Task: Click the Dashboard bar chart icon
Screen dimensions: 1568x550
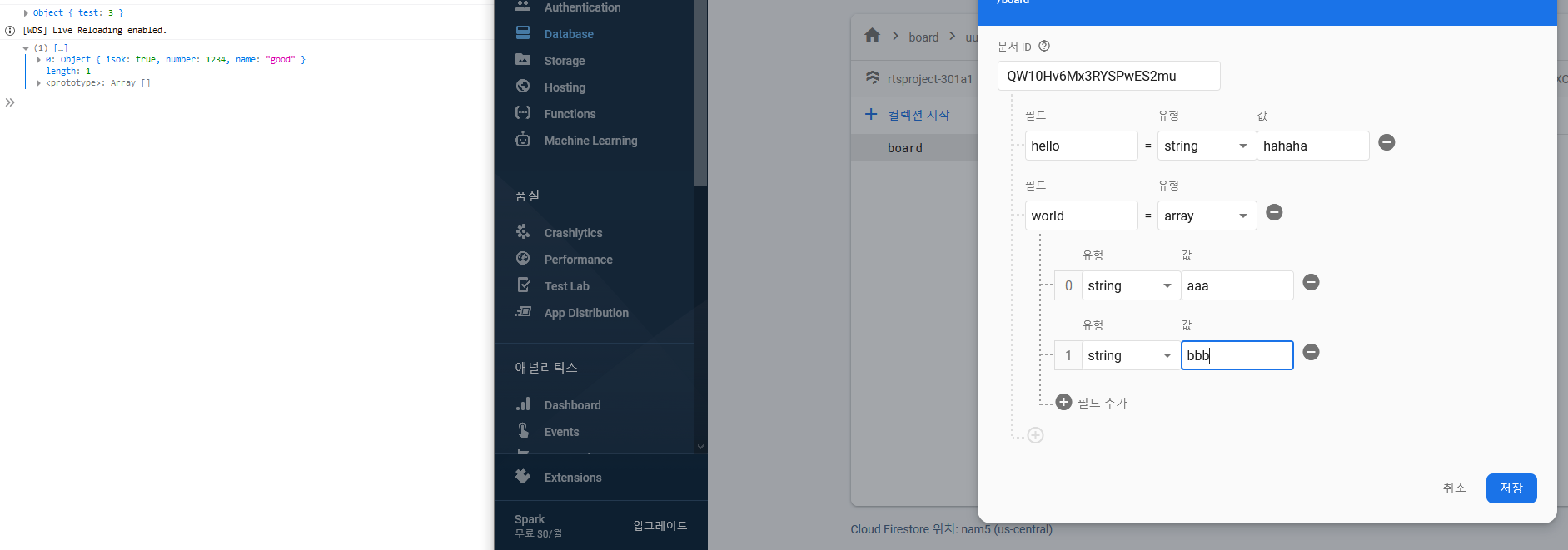Action: (x=523, y=404)
